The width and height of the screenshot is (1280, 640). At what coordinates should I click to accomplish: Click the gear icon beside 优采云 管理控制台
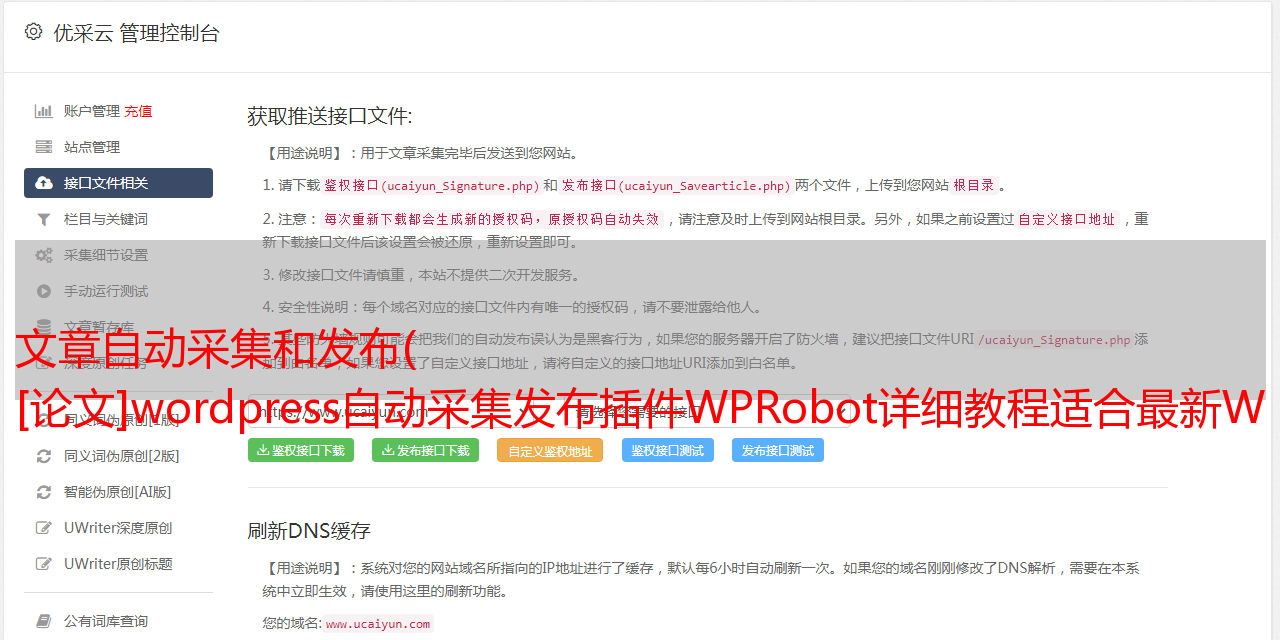click(x=34, y=32)
